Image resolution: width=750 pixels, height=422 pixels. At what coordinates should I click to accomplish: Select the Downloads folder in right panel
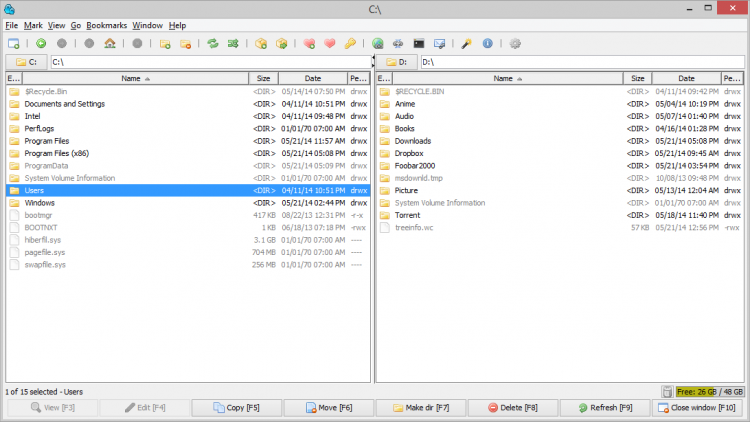(560, 141)
